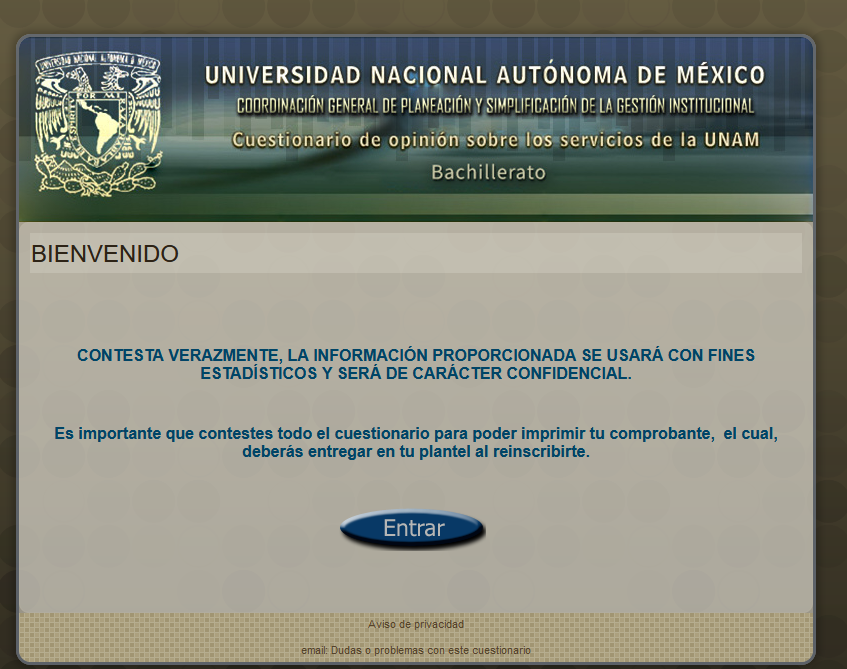Click the word UNAM in the banner
The height and width of the screenshot is (669, 847).
[x=730, y=140]
